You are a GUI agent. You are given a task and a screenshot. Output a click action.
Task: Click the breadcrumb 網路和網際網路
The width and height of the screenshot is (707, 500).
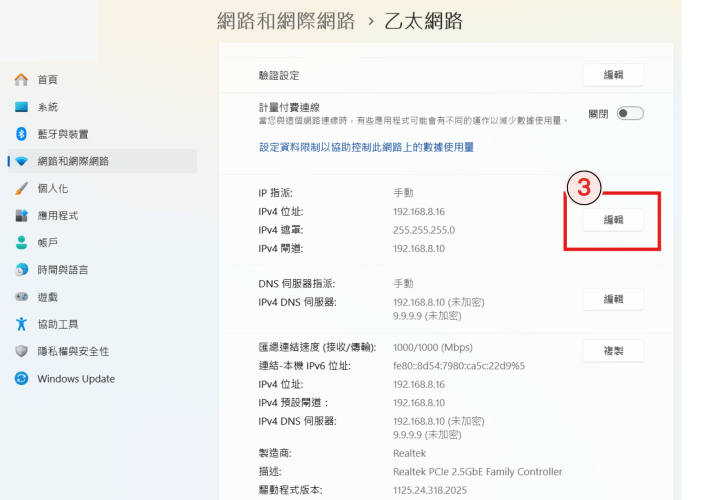(x=286, y=21)
